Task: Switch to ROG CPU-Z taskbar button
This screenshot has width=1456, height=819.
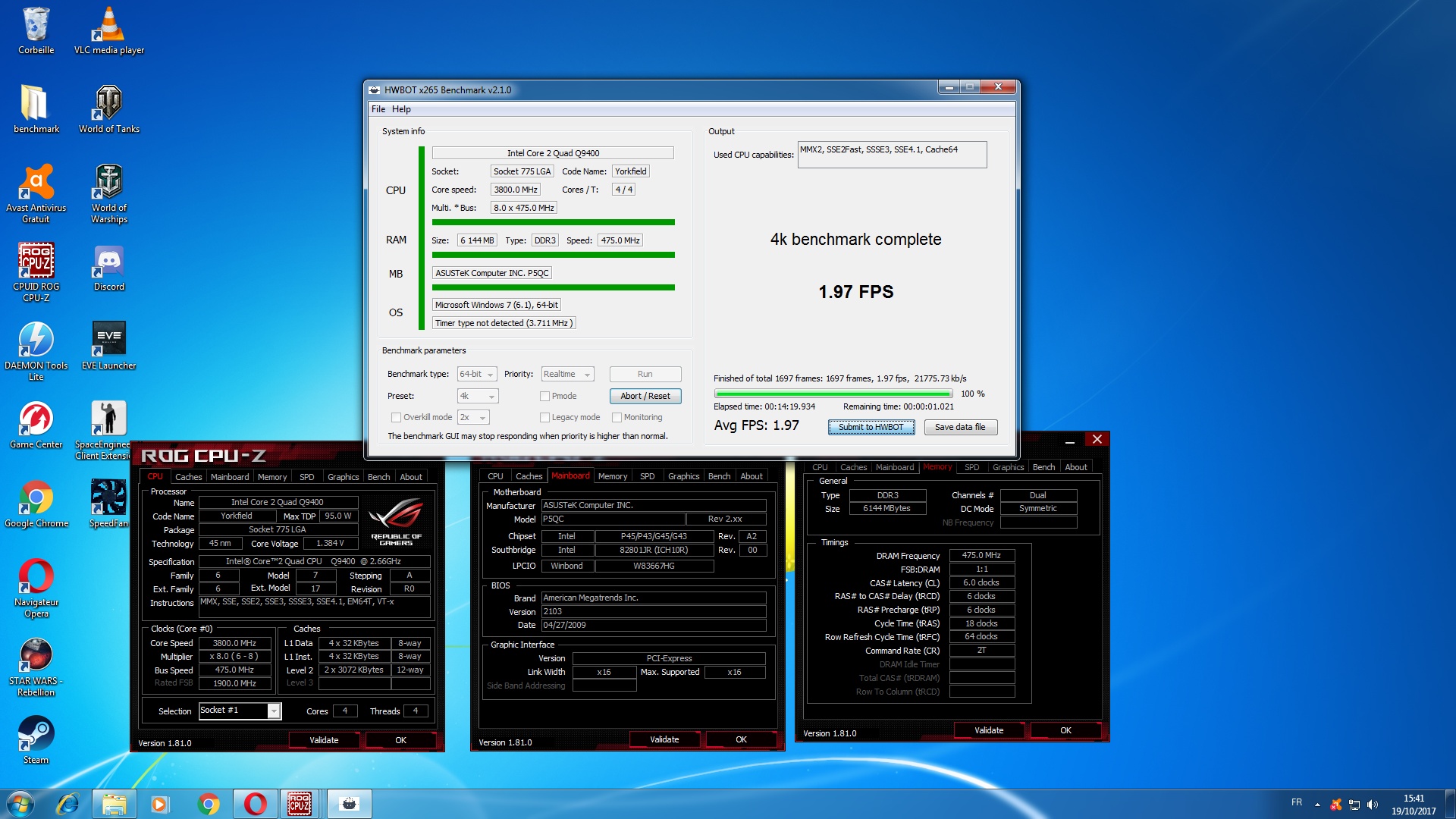Action: point(300,804)
